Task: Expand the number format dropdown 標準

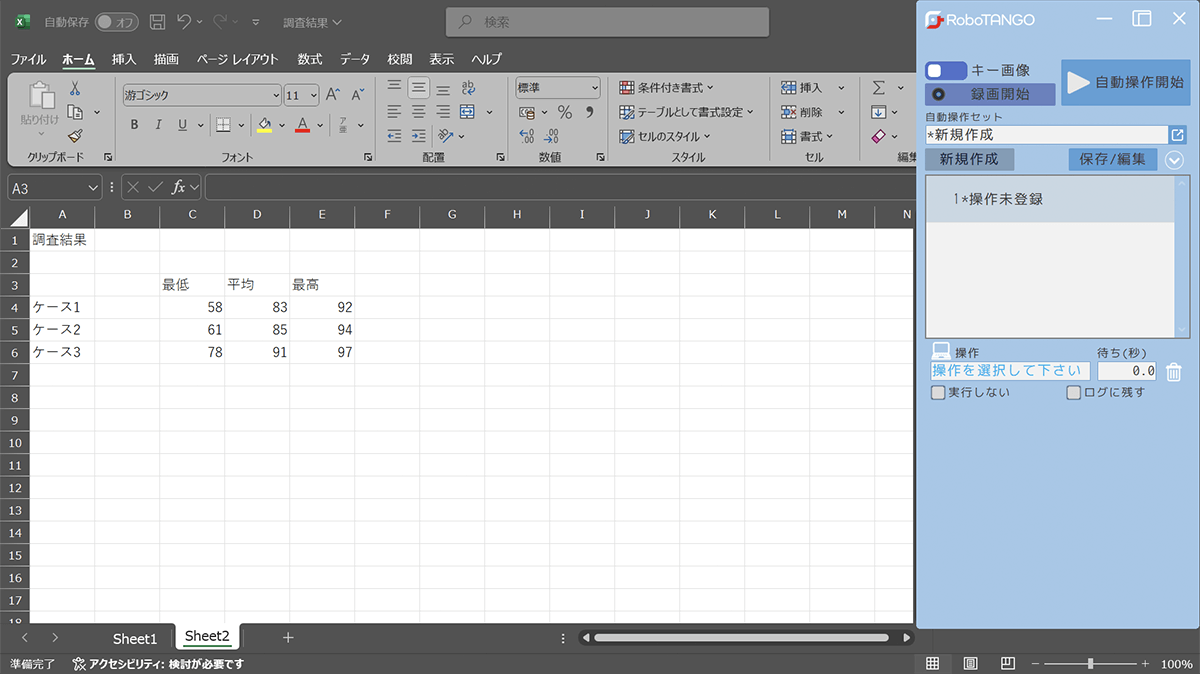Action: pos(594,88)
